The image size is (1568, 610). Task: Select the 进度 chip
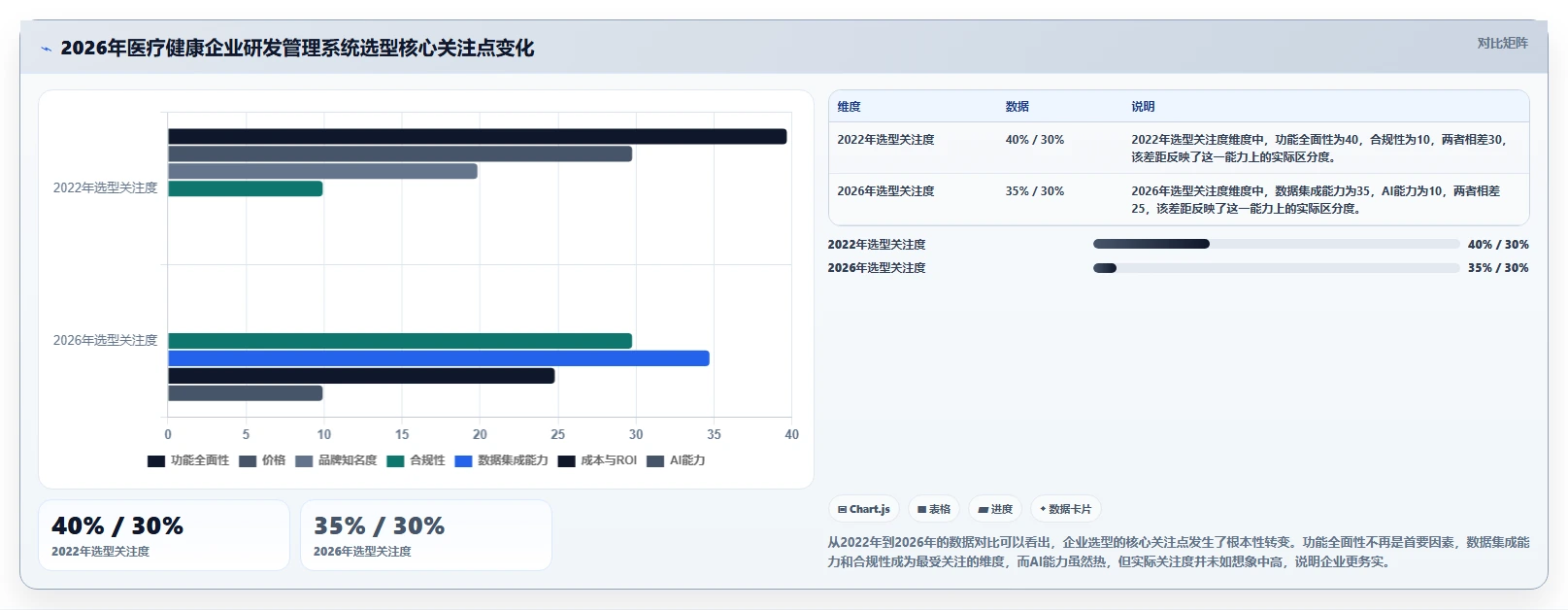click(995, 509)
